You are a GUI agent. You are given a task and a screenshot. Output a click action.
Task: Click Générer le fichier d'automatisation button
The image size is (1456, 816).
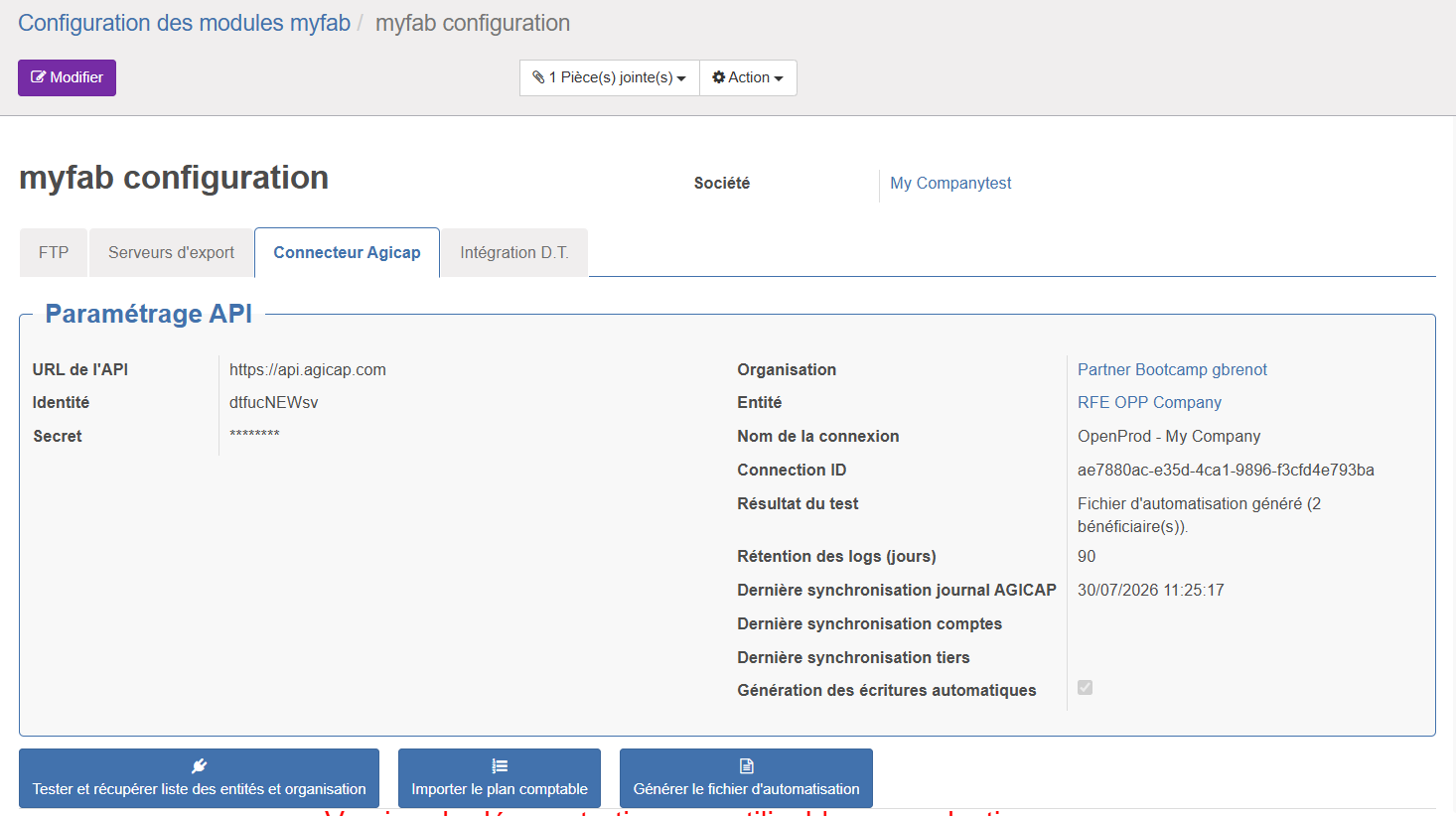(x=747, y=778)
